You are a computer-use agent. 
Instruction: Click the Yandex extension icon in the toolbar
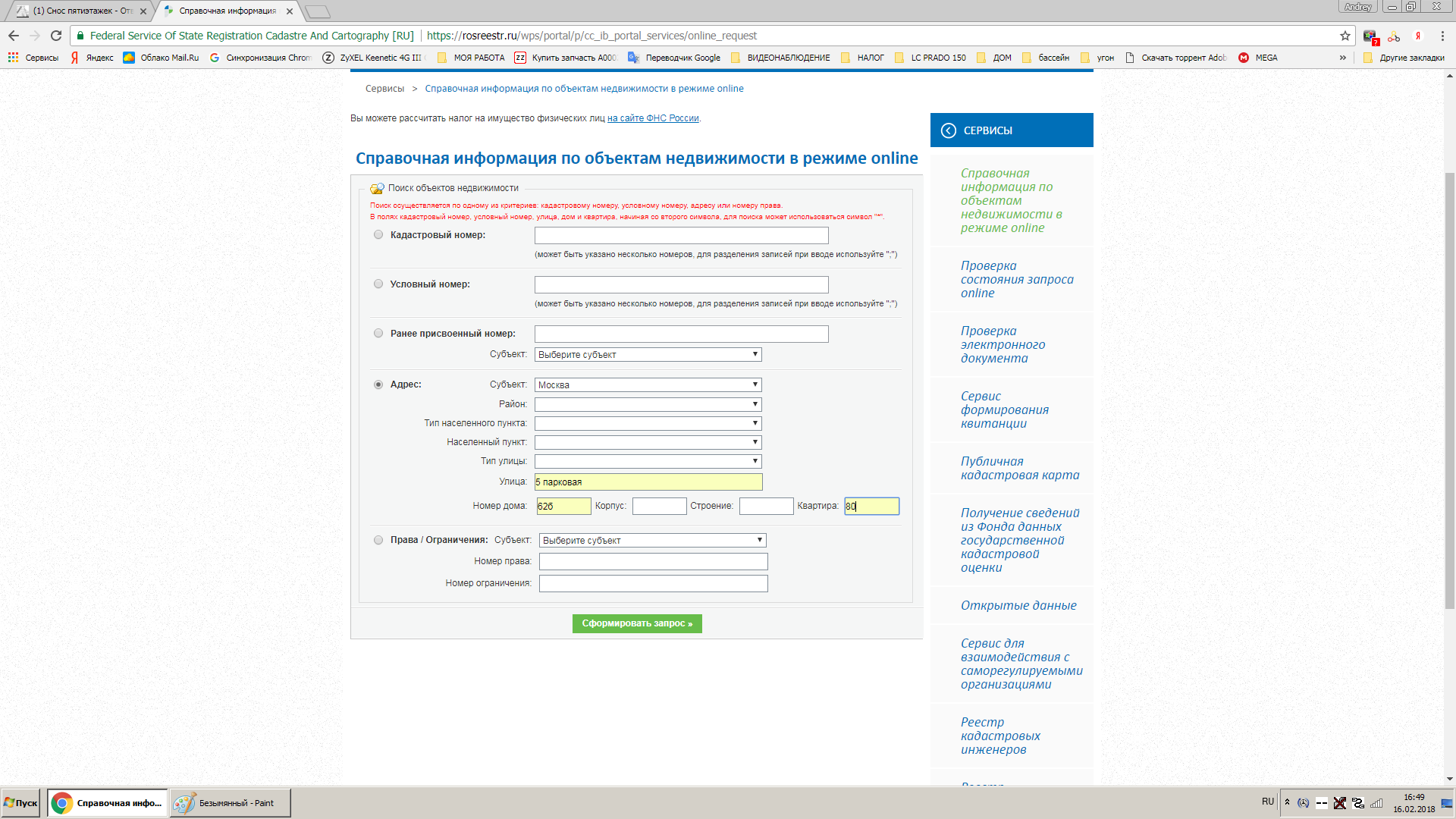(x=1417, y=36)
